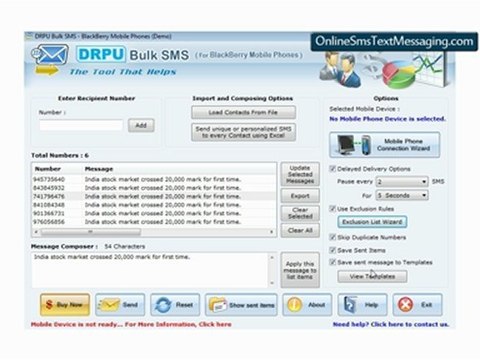Click the refresh arrows icon on Reset
Image resolution: width=480 pixels, height=360 pixels.
(x=163, y=305)
